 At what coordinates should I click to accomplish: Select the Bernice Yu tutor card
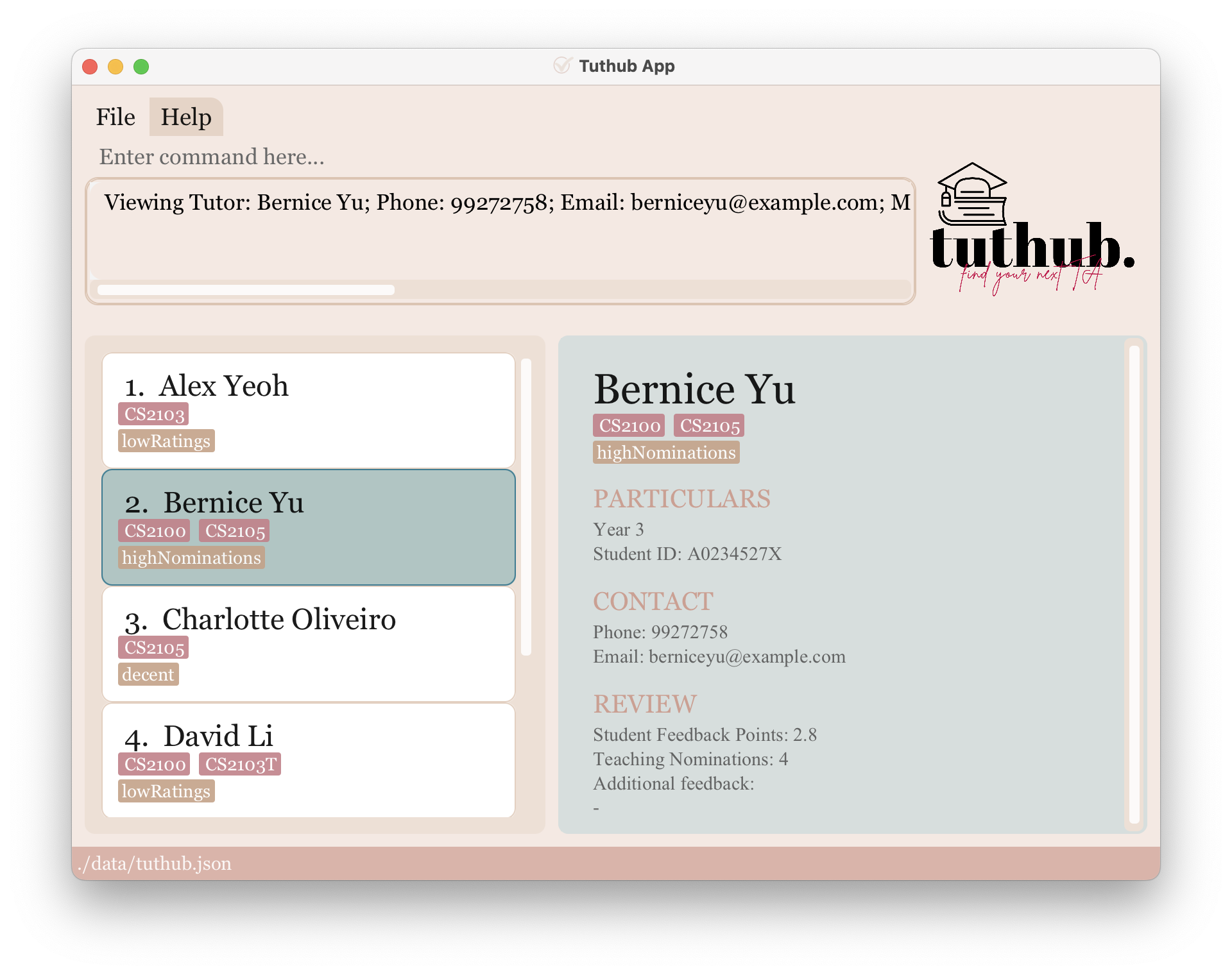[309, 527]
